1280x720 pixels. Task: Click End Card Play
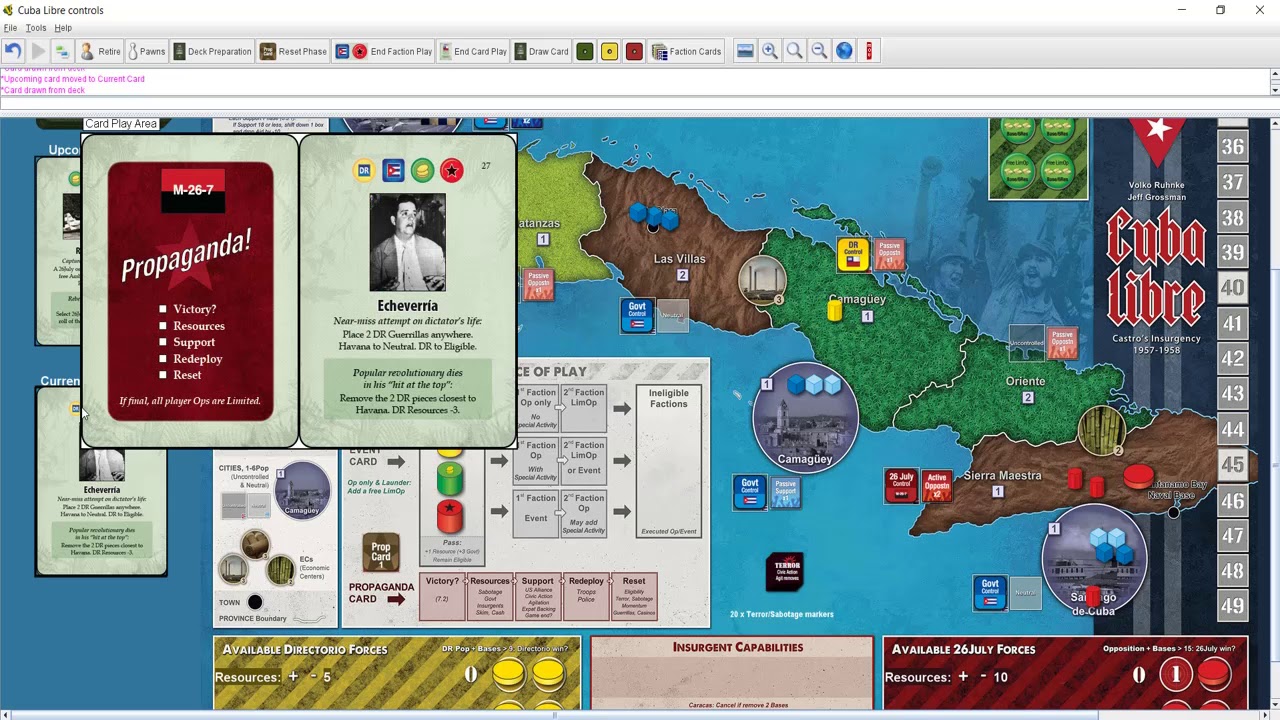pyautogui.click(x=473, y=51)
